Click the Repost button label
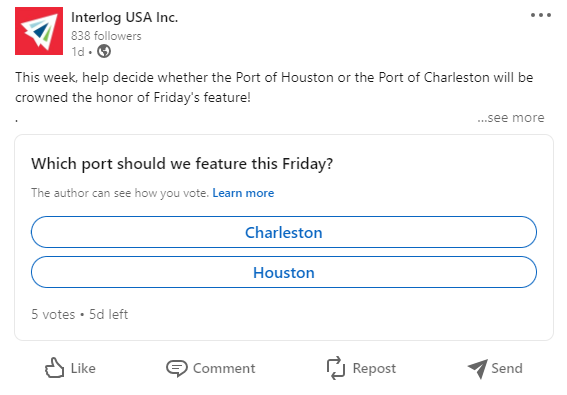Image resolution: width=567 pixels, height=395 pixels. point(374,369)
